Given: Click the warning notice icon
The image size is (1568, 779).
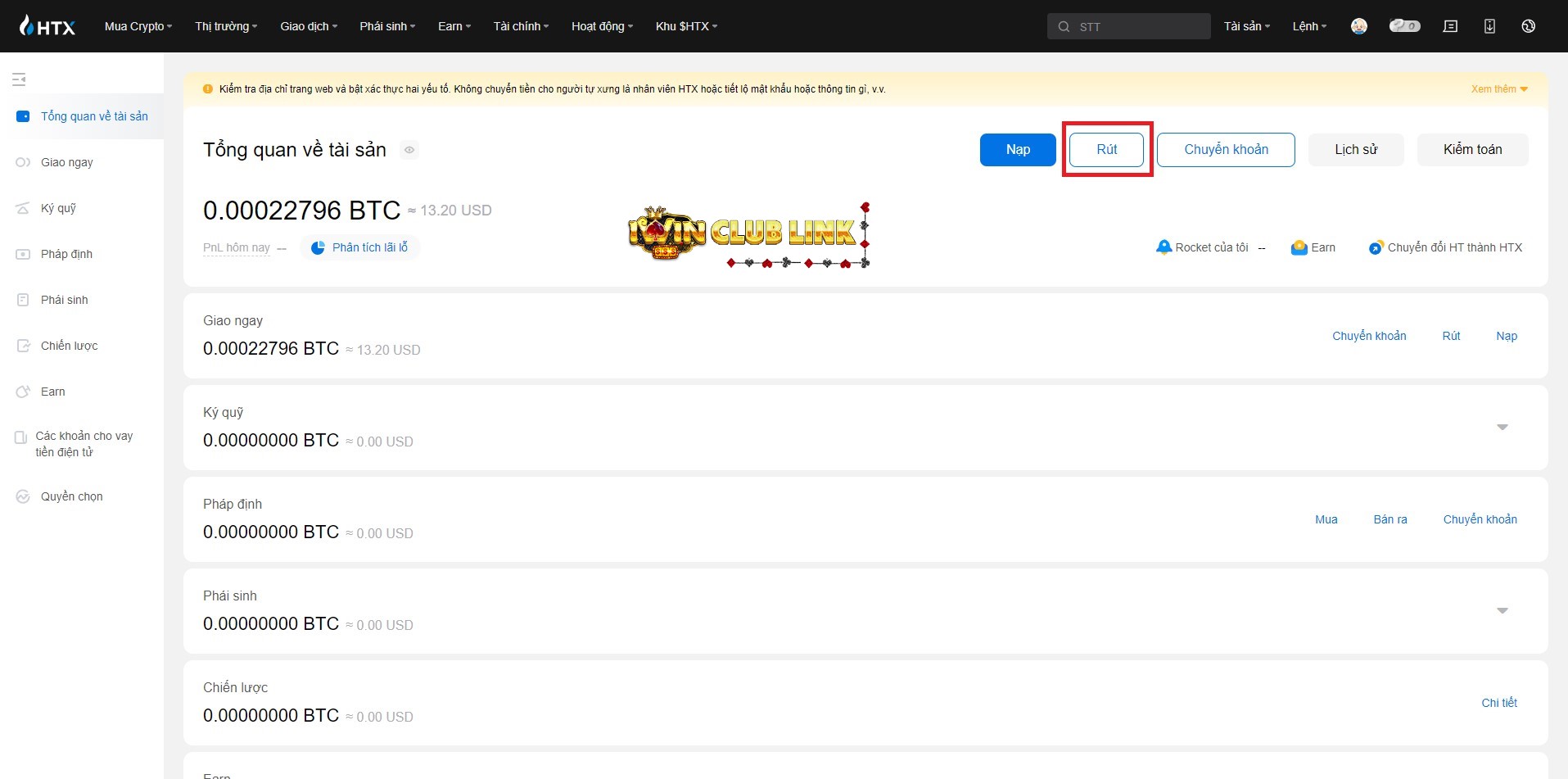Looking at the screenshot, I should tap(207, 89).
